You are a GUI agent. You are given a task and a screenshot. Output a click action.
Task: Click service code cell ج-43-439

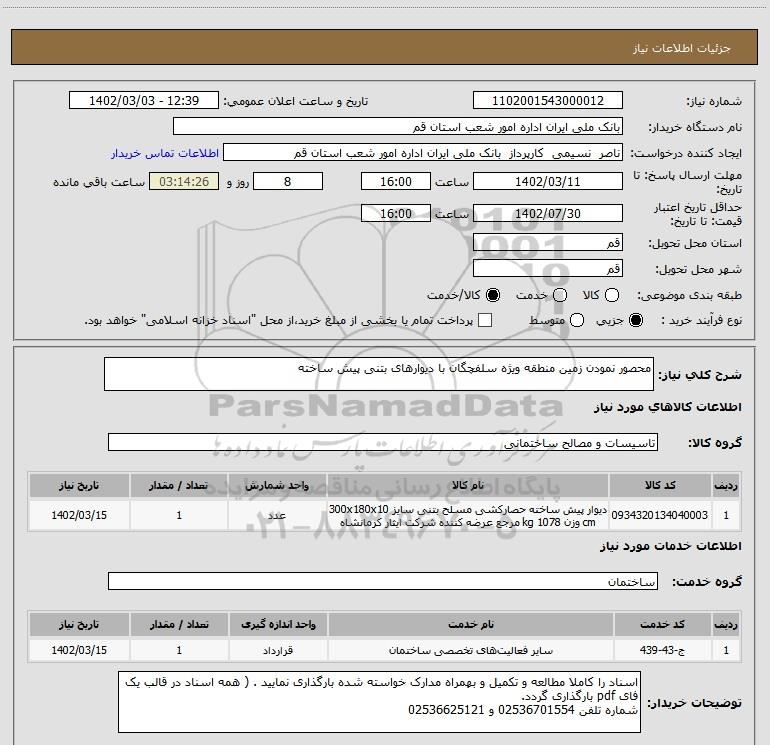click(662, 650)
